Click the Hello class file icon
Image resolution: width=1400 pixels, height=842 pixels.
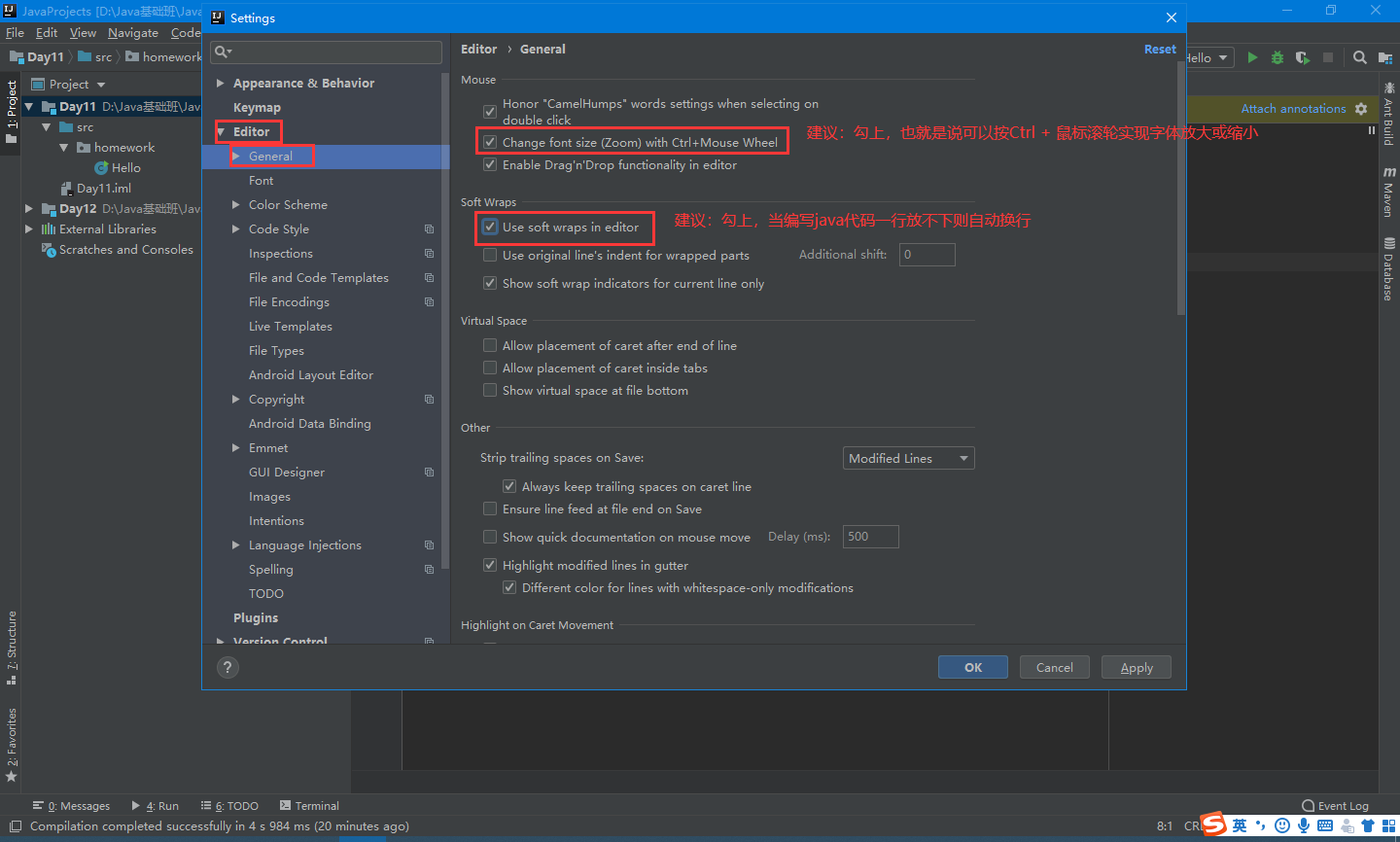(100, 168)
